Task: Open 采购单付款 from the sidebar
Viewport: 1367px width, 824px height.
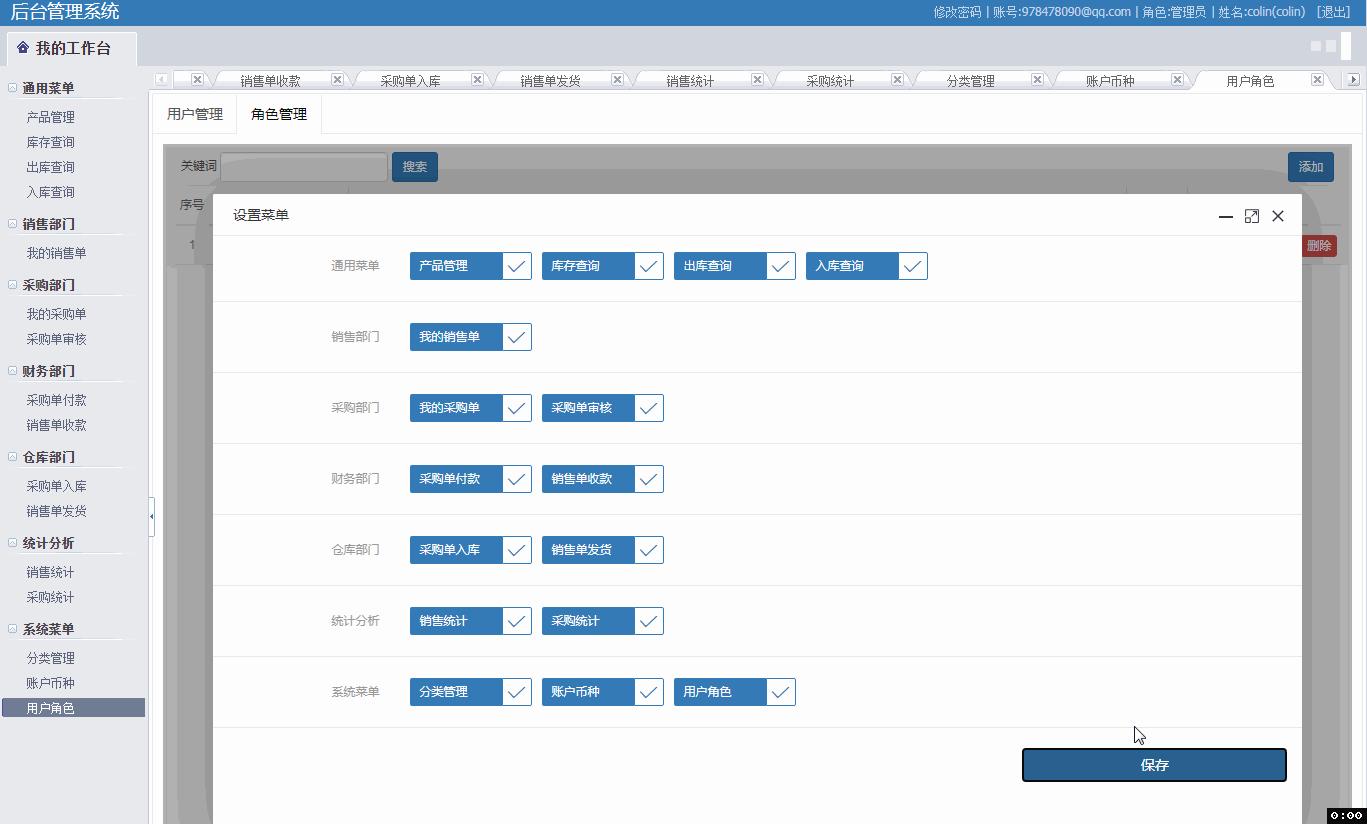Action: [x=57, y=400]
